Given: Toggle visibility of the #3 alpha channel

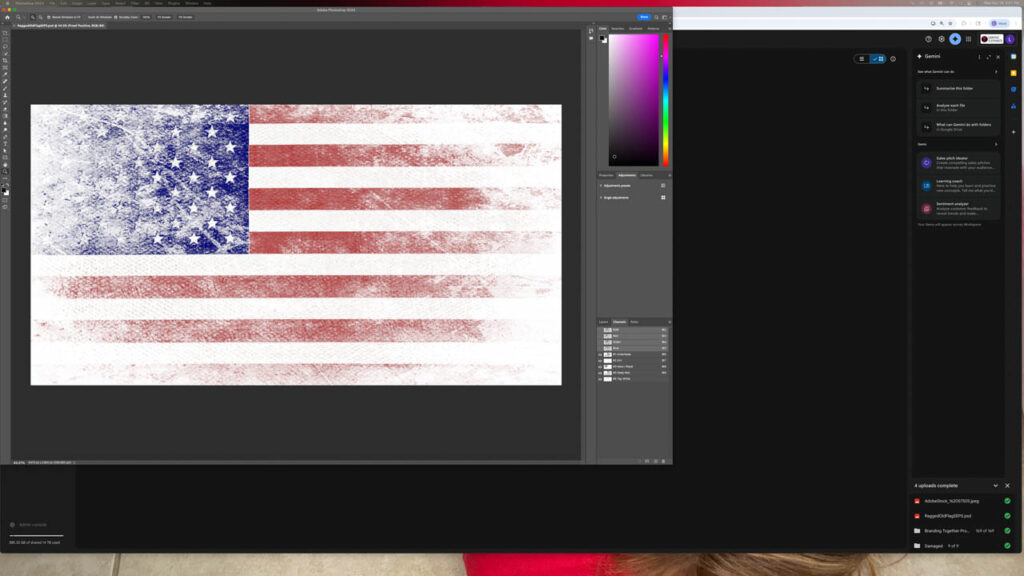Looking at the screenshot, I should [600, 366].
